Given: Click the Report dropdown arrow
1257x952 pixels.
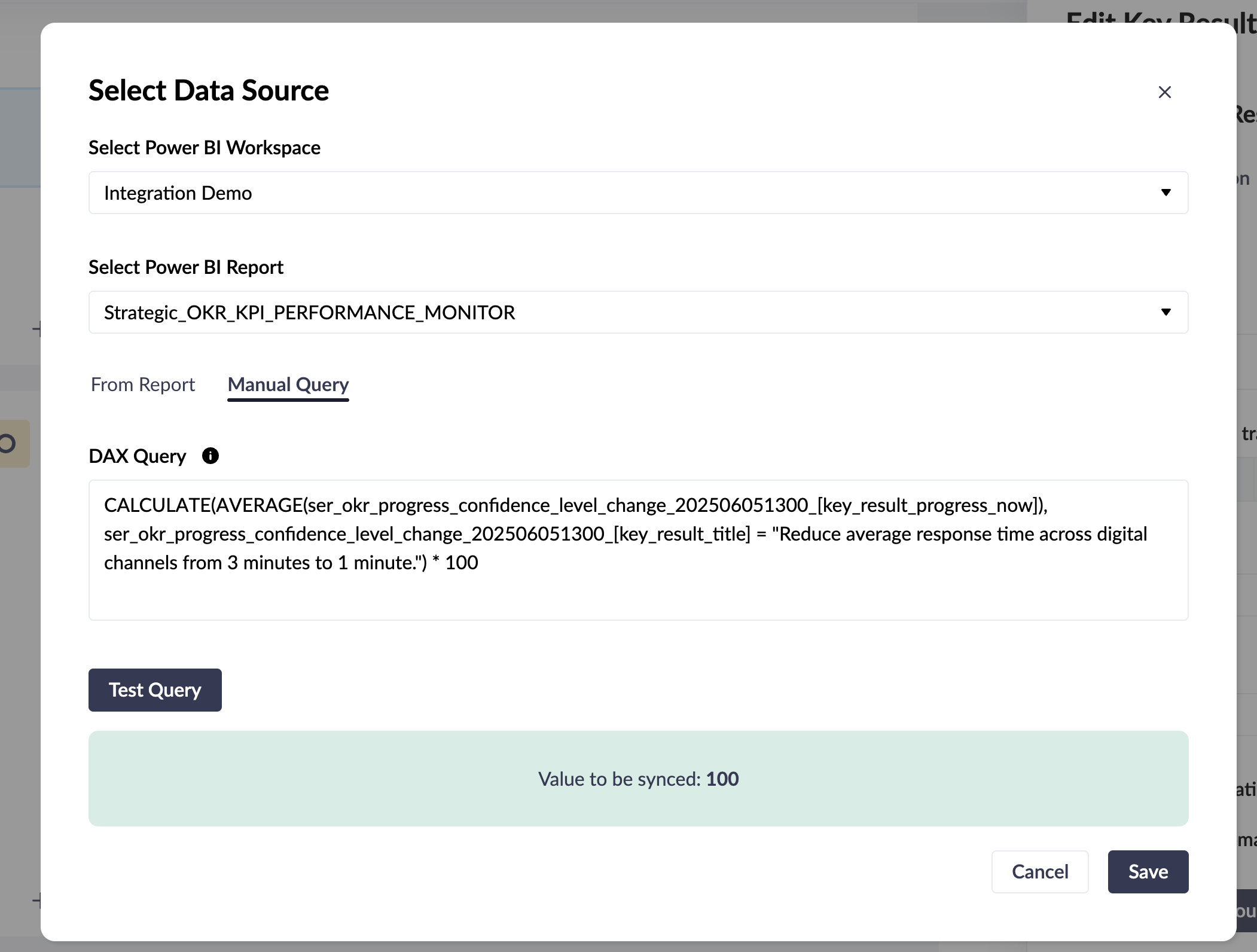Looking at the screenshot, I should (1166, 312).
